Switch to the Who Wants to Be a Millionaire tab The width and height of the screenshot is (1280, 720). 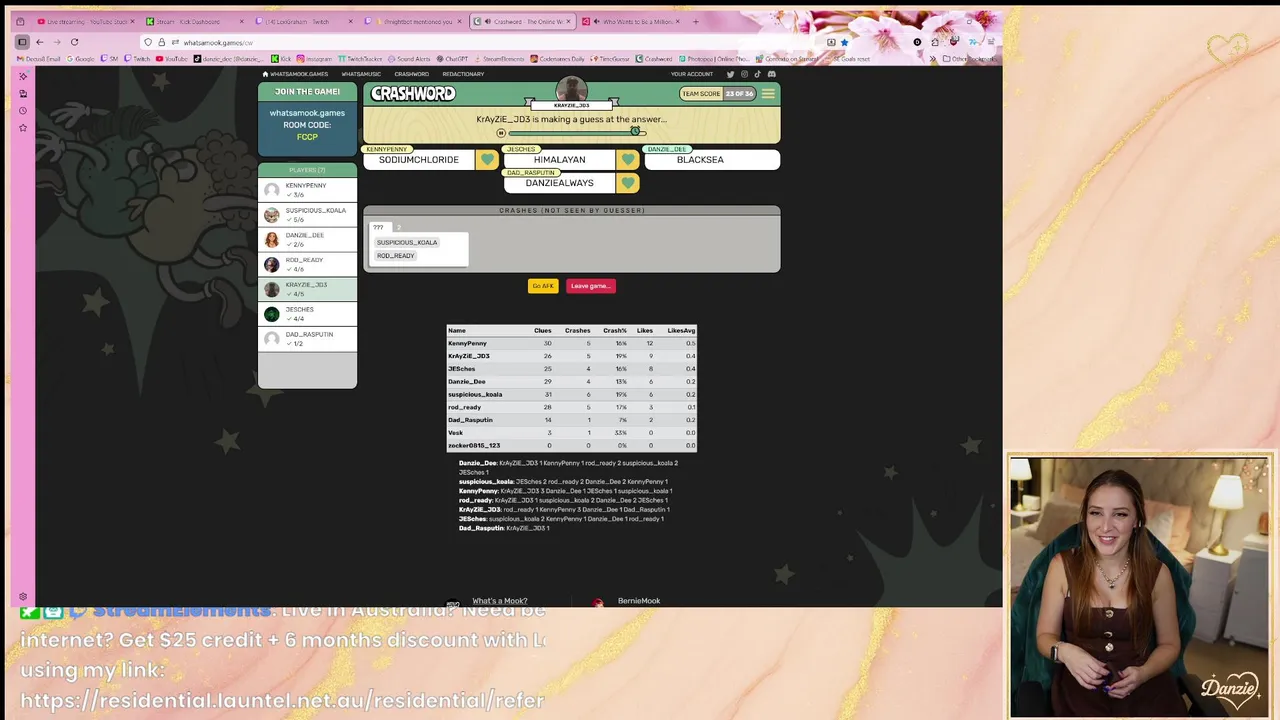(x=631, y=21)
